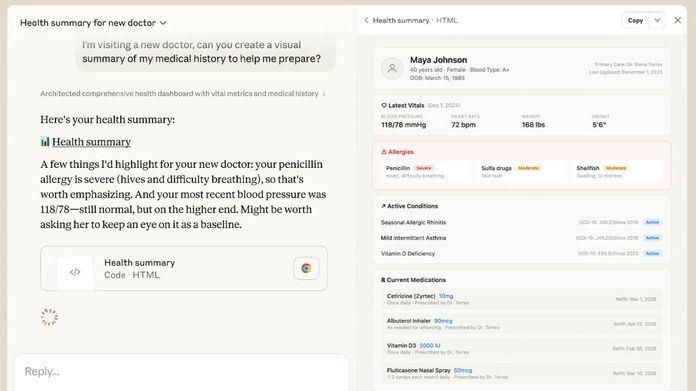This screenshot has width=696, height=391.
Task: Click the Shellfish allergy card
Action: [x=617, y=172]
